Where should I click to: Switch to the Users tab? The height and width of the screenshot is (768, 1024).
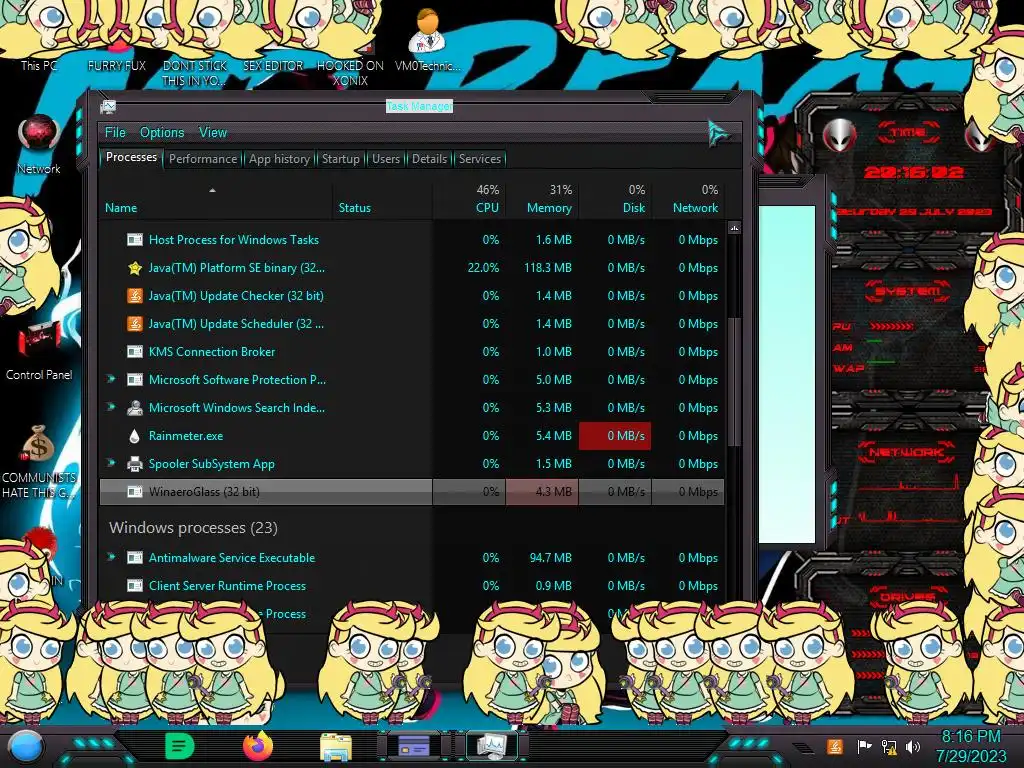pyautogui.click(x=385, y=159)
